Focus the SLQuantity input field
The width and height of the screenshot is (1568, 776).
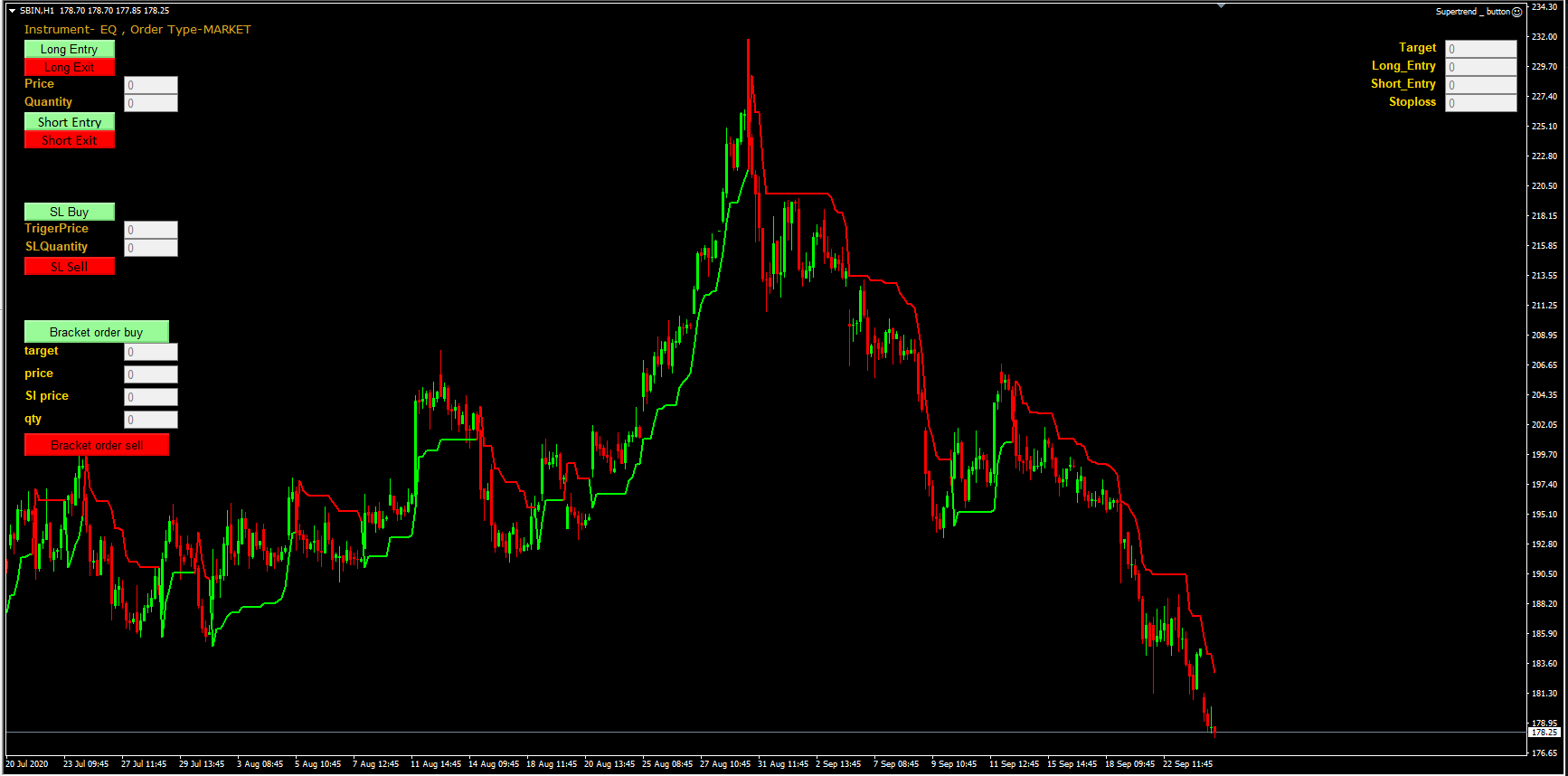[x=151, y=248]
